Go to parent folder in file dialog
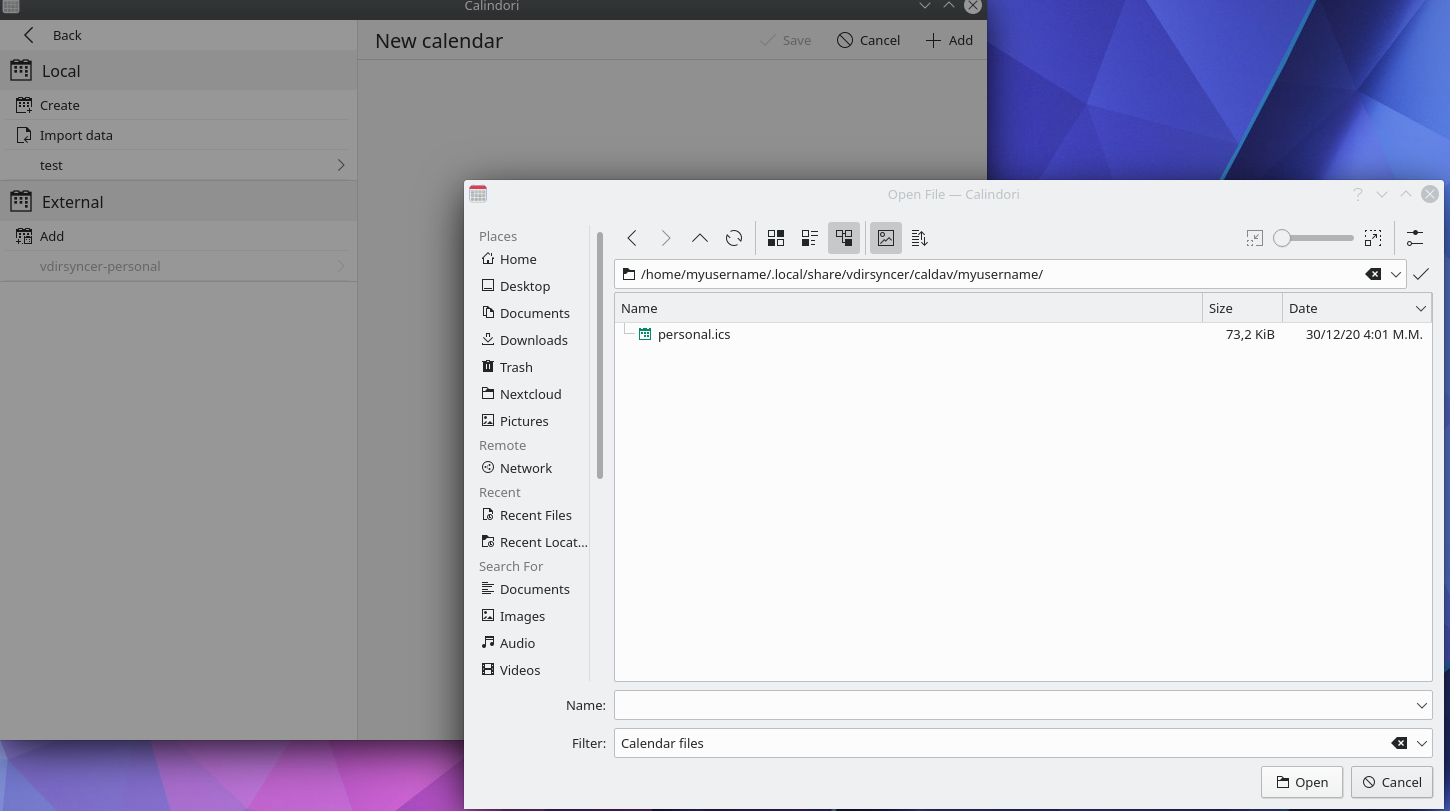Image resolution: width=1450 pixels, height=811 pixels. 700,238
